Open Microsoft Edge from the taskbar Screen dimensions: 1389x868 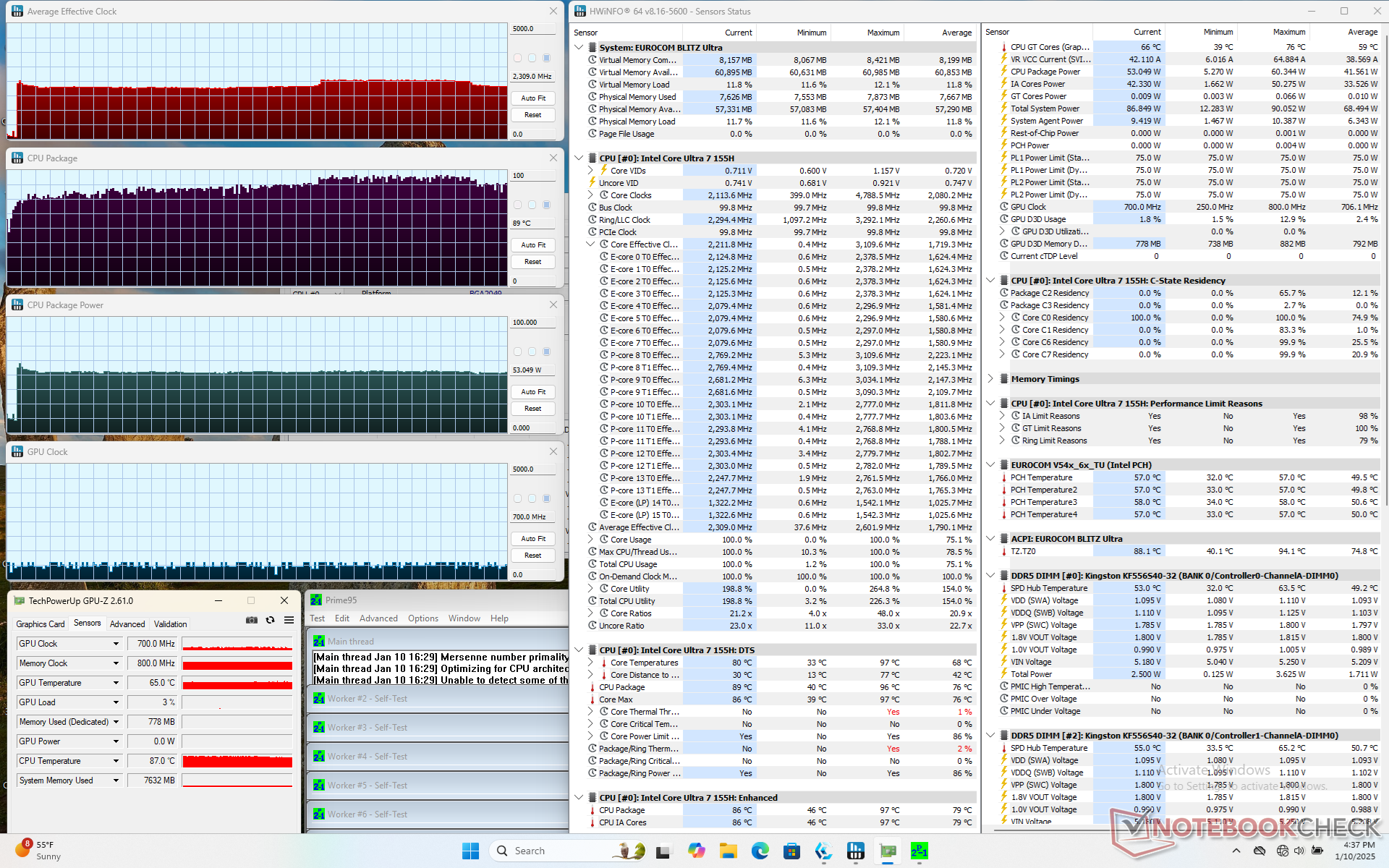tap(760, 851)
